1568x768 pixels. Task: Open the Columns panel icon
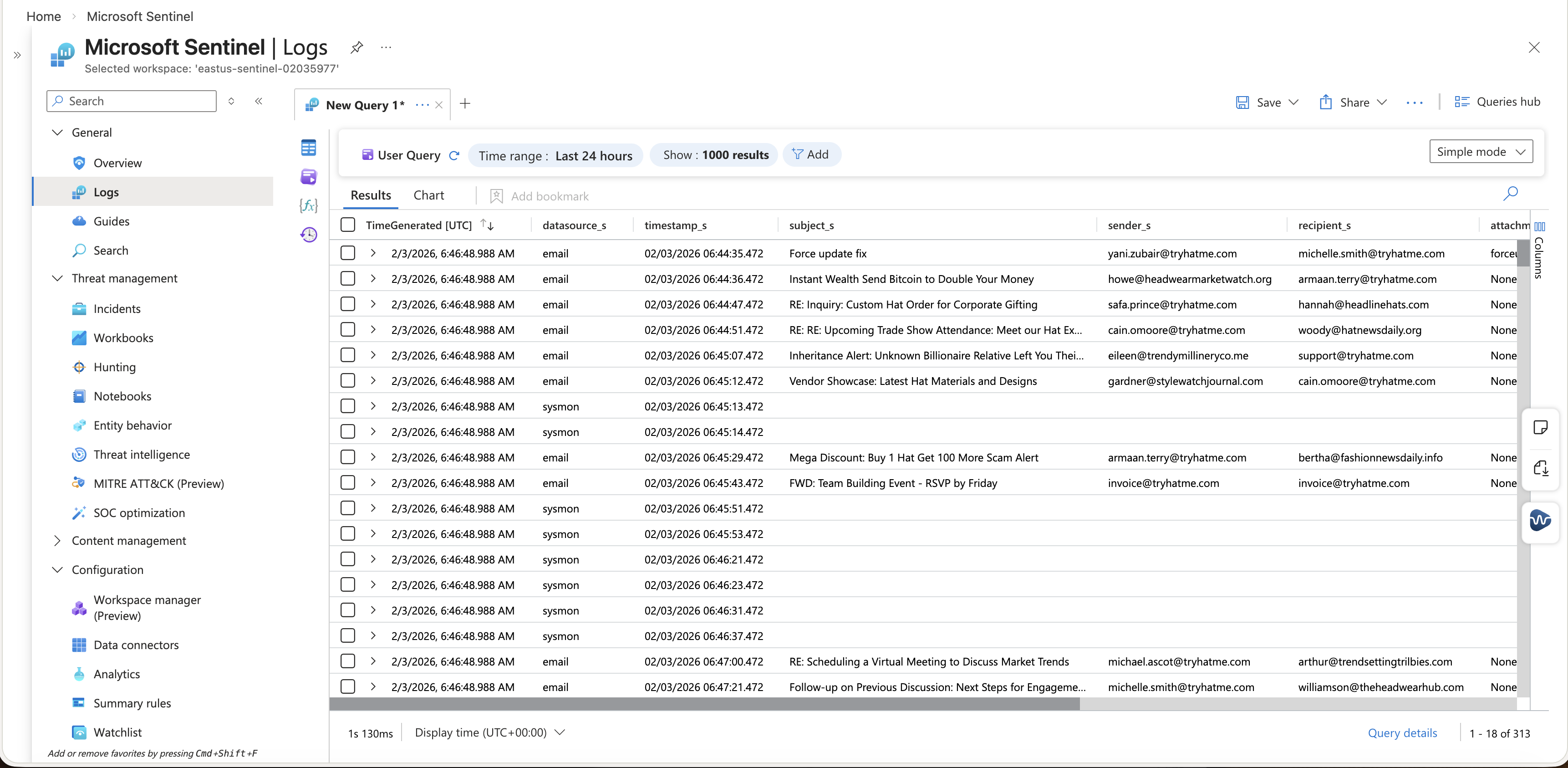[1540, 226]
